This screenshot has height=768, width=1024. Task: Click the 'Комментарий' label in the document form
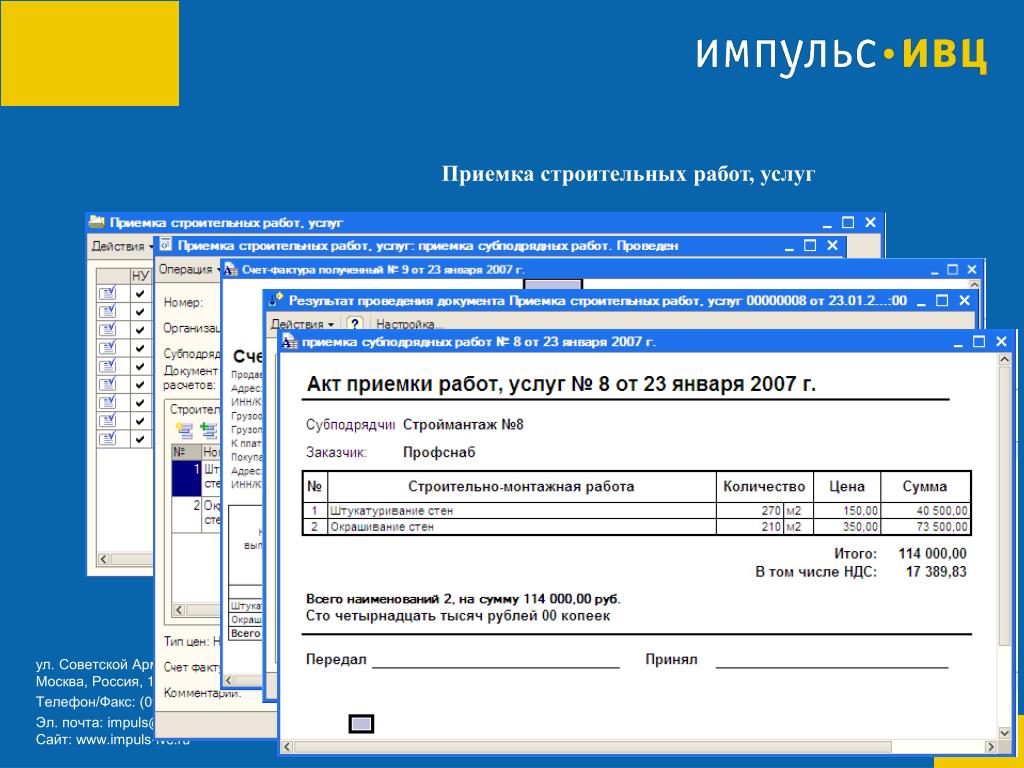tap(202, 693)
